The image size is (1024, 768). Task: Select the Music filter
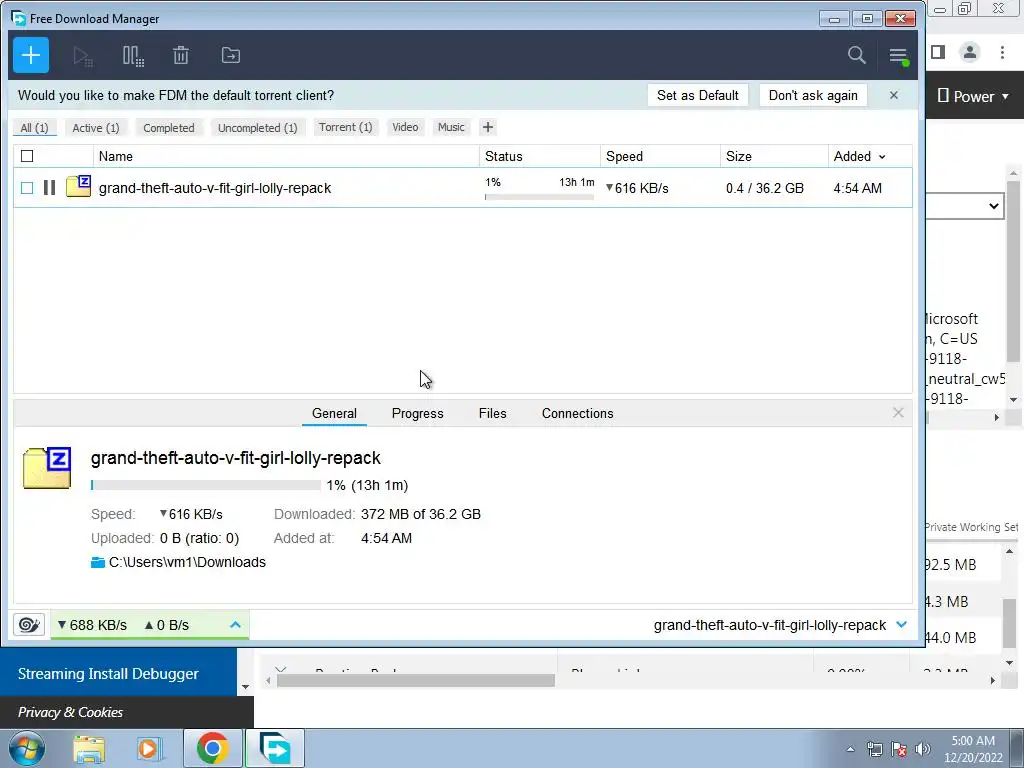click(x=451, y=127)
